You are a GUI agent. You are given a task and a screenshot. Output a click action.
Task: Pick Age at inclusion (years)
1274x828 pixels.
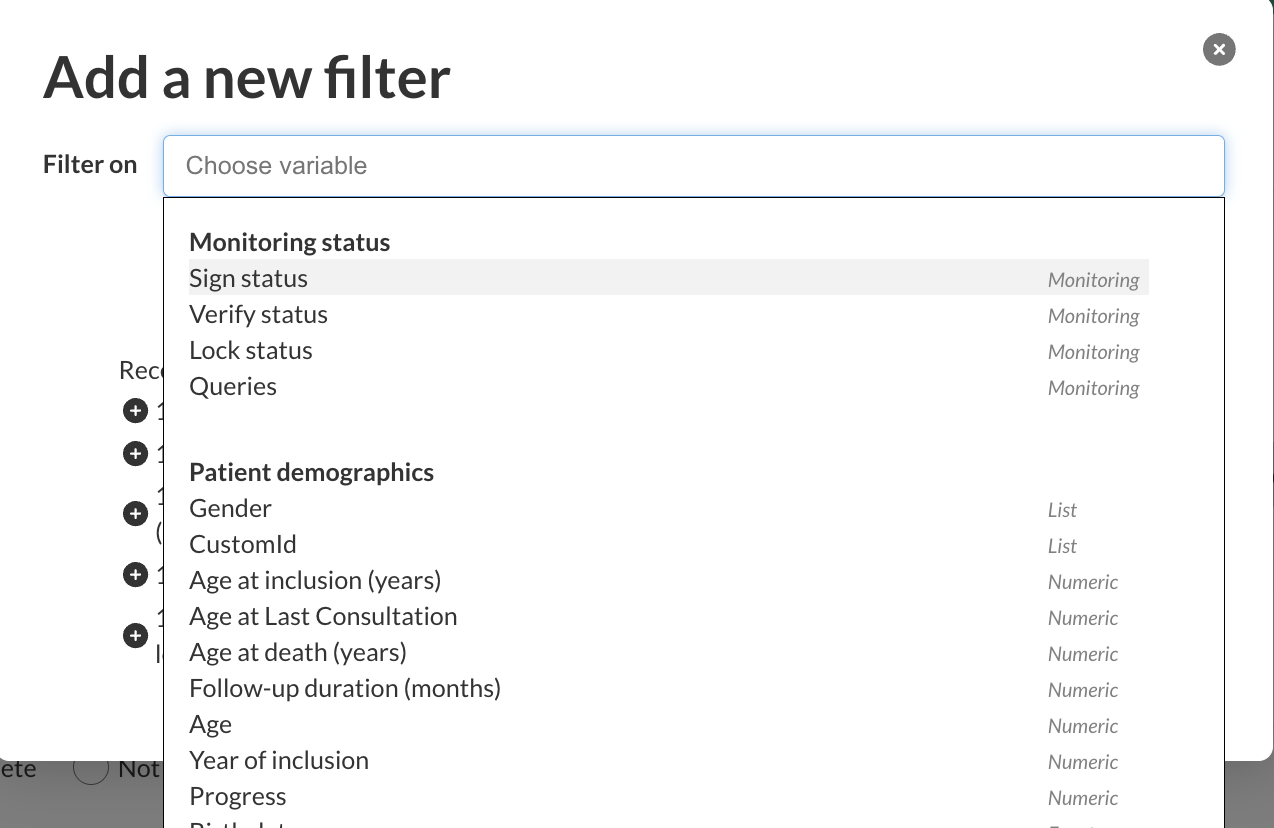(315, 580)
